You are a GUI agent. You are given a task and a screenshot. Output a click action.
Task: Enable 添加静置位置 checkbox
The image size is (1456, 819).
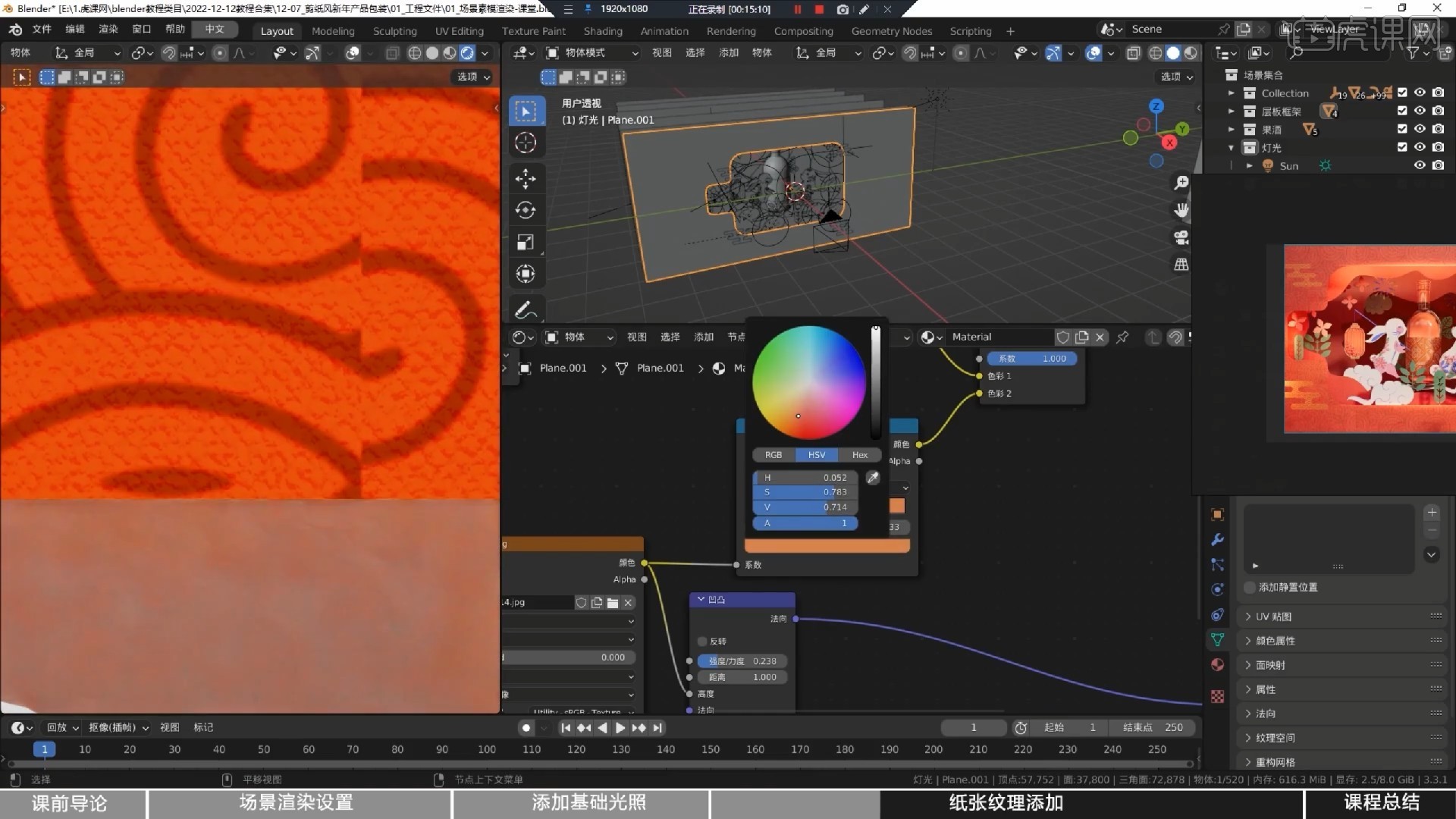pyautogui.click(x=1250, y=588)
